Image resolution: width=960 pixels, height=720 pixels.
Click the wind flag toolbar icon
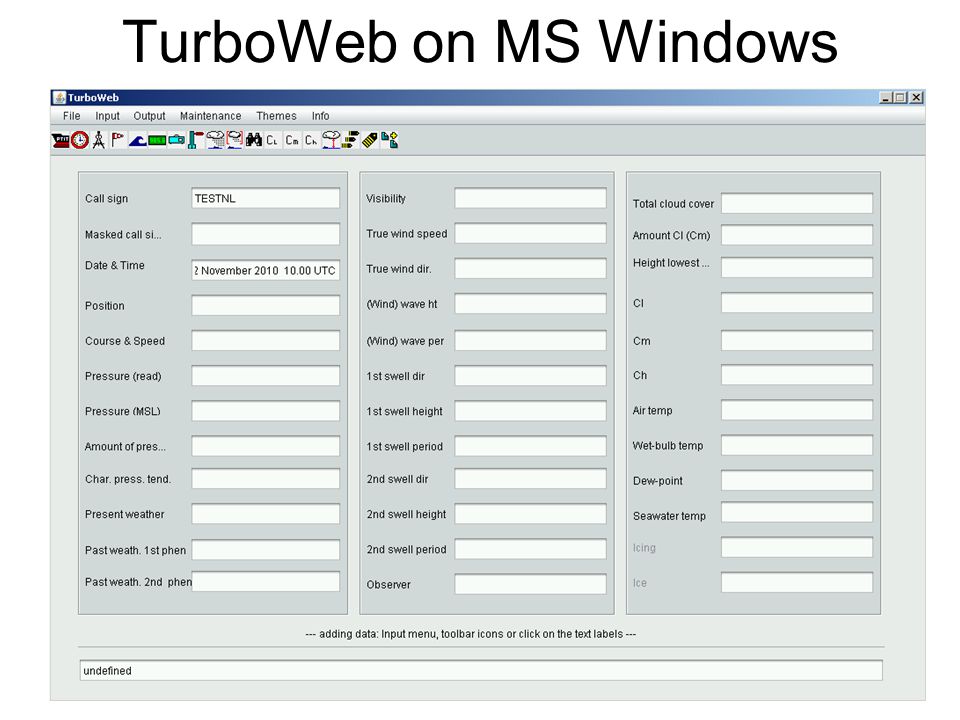coord(118,140)
